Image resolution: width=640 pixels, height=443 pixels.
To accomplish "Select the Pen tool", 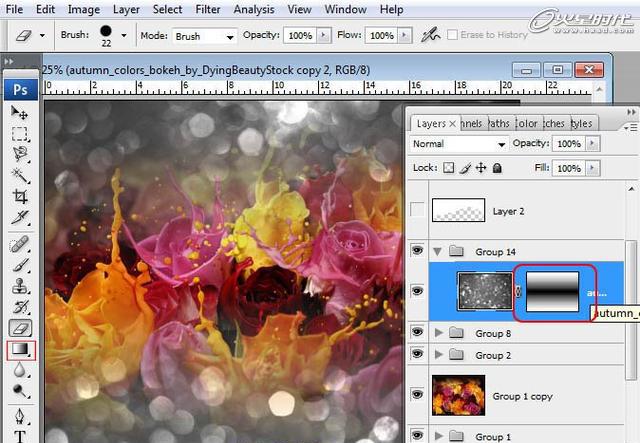I will 19,416.
